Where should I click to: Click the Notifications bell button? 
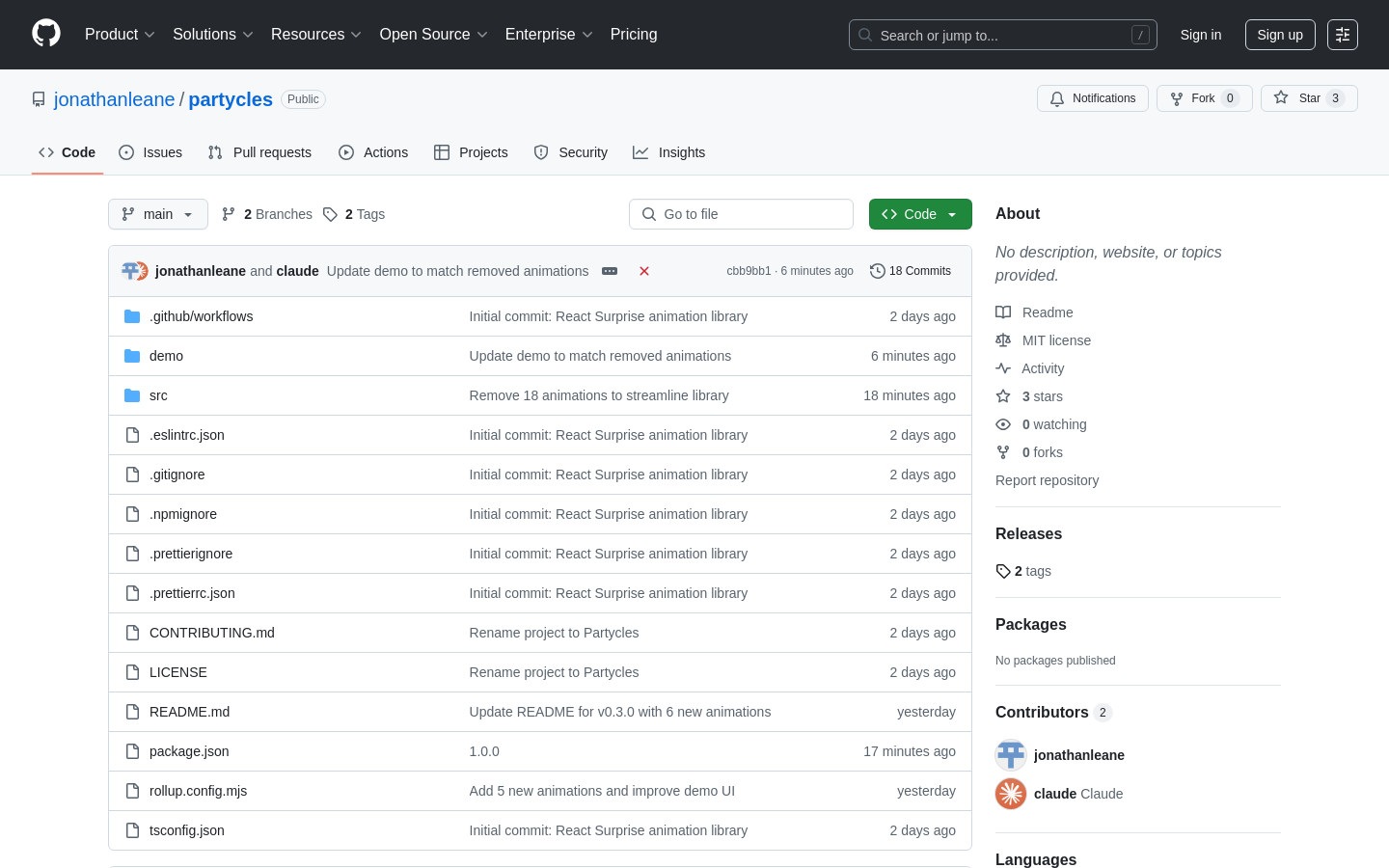(1093, 98)
